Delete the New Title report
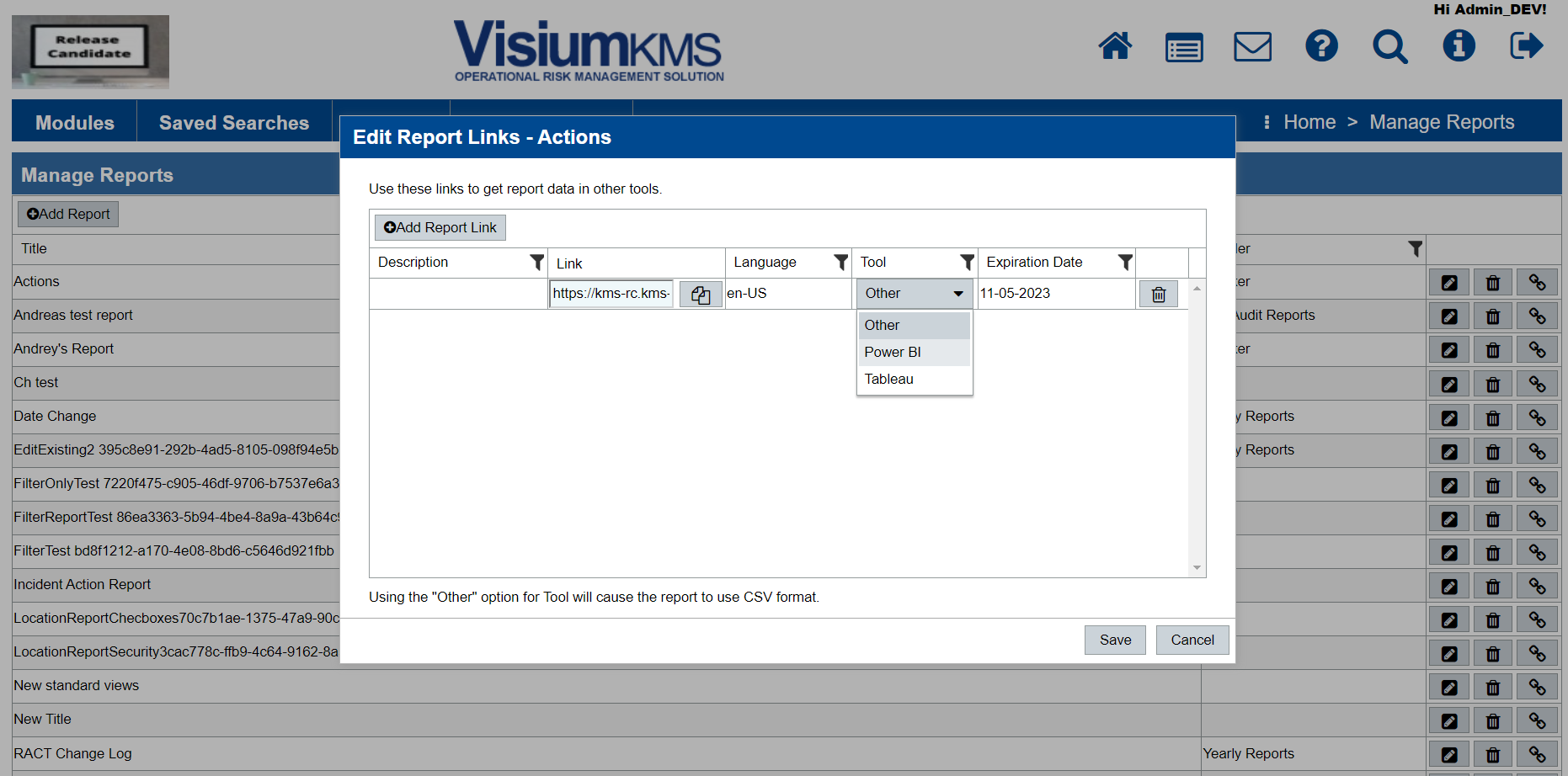The width and height of the screenshot is (1568, 776). (1493, 721)
